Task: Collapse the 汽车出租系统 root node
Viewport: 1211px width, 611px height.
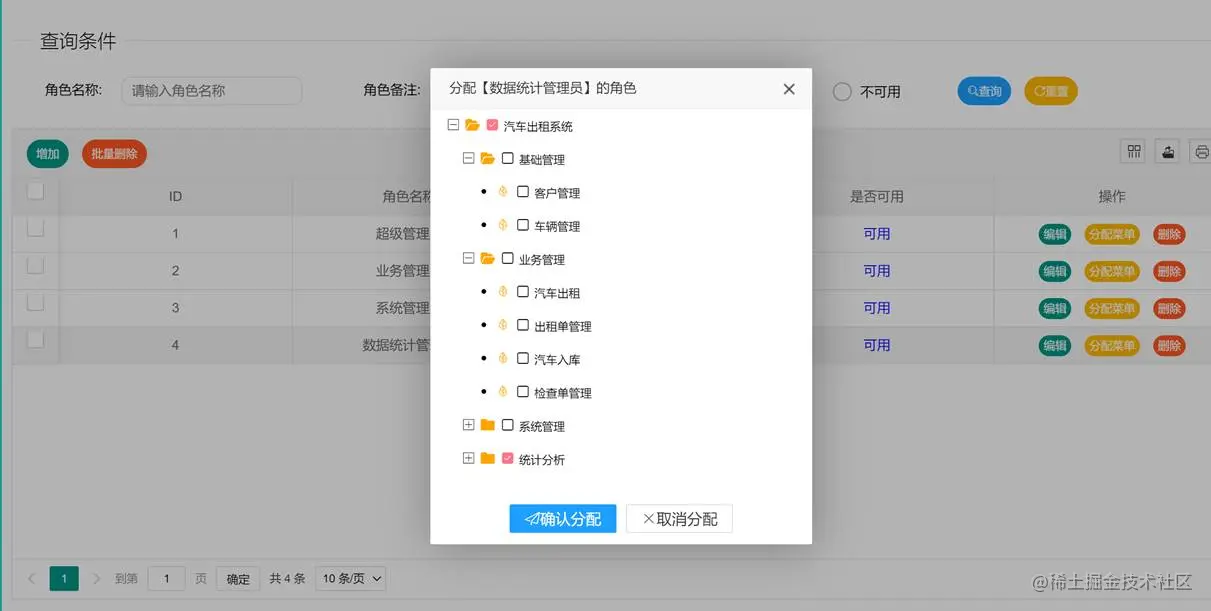Action: pos(453,125)
